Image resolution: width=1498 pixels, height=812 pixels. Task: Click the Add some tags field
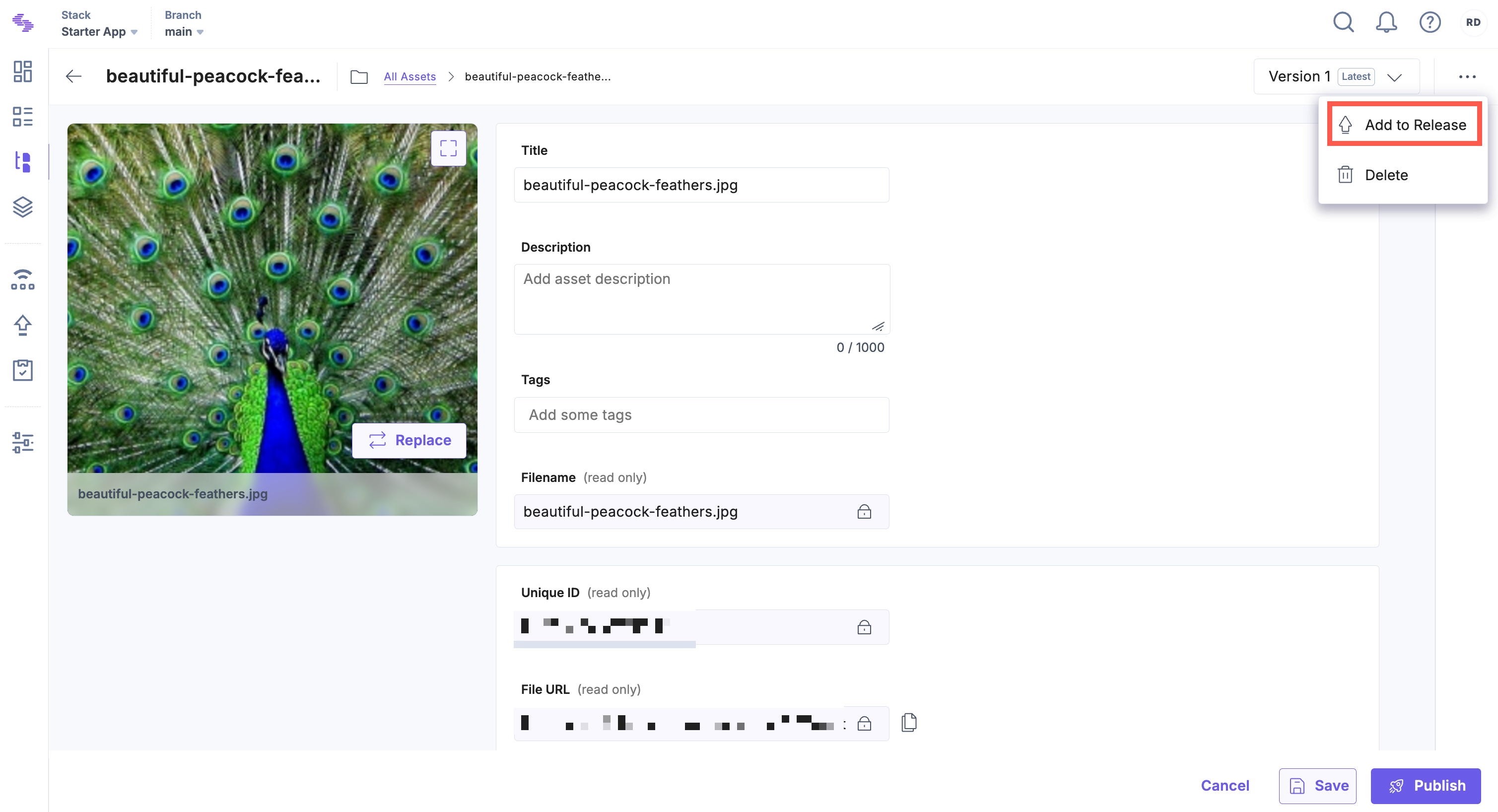pyautogui.click(x=701, y=415)
